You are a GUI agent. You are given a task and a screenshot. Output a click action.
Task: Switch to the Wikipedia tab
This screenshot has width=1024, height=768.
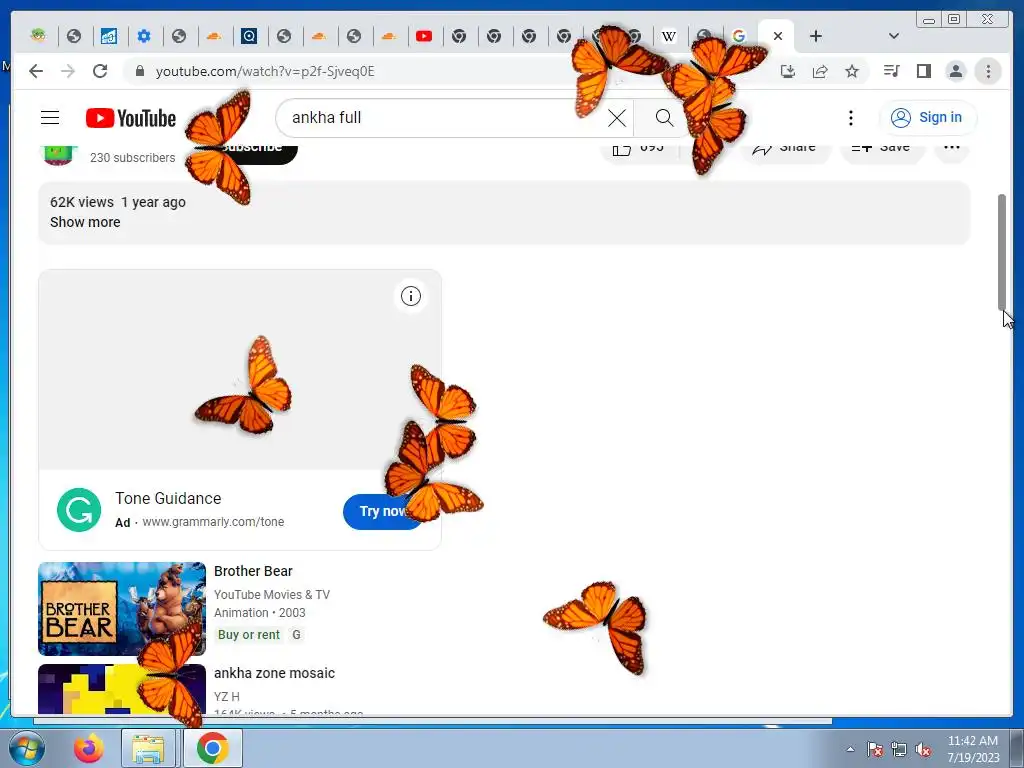click(669, 36)
